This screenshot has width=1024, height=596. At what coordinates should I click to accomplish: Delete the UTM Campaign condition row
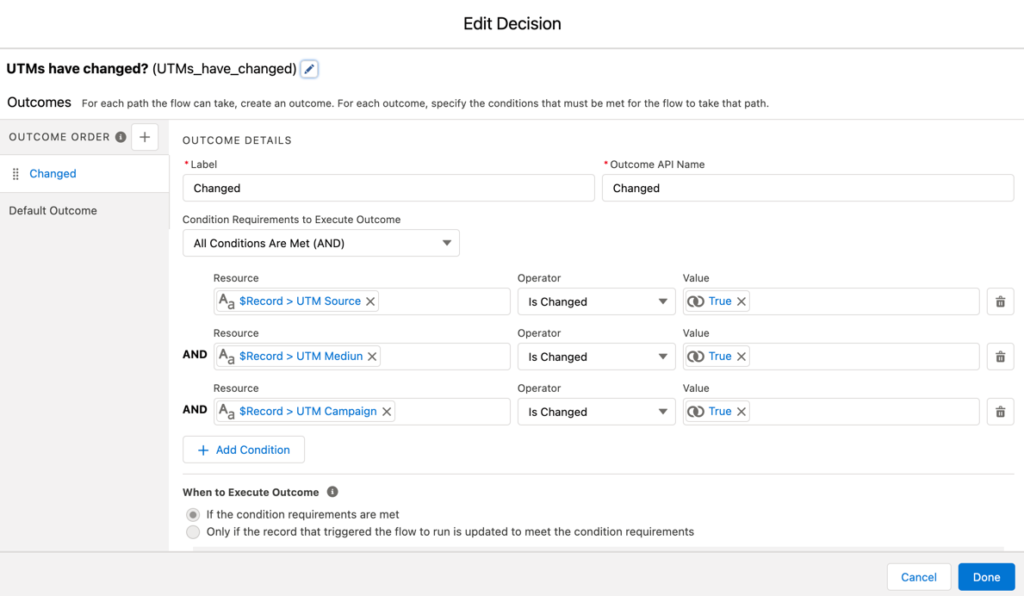1000,411
